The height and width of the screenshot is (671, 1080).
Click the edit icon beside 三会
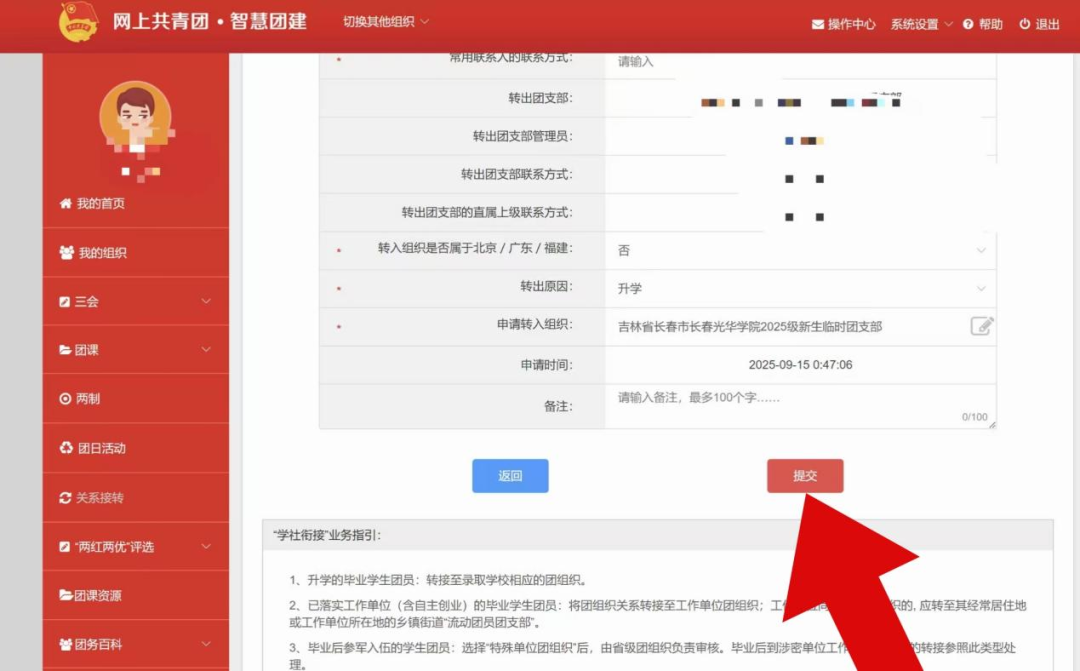click(x=65, y=302)
